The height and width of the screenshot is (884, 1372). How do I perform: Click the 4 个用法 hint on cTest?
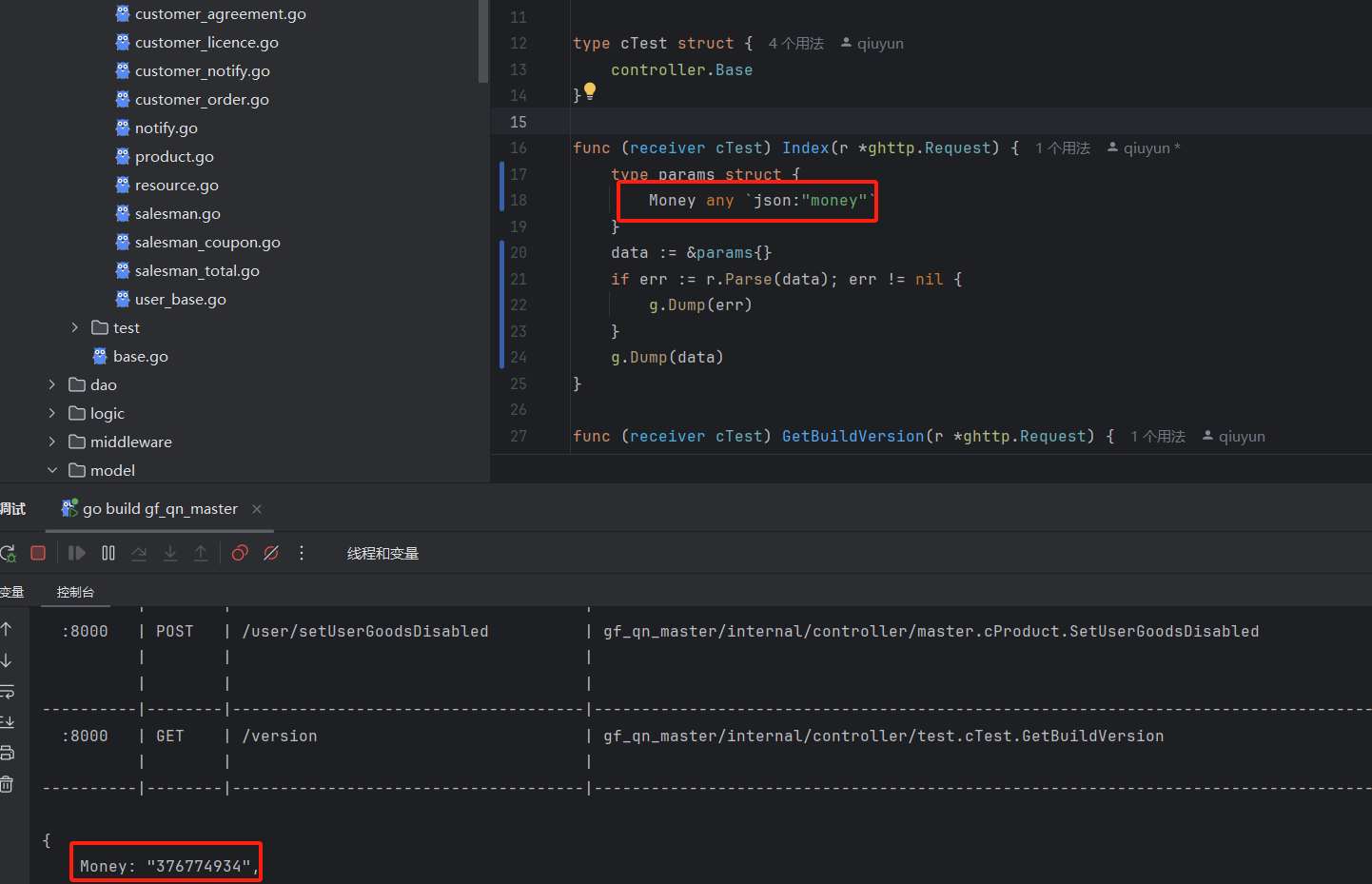point(796,44)
